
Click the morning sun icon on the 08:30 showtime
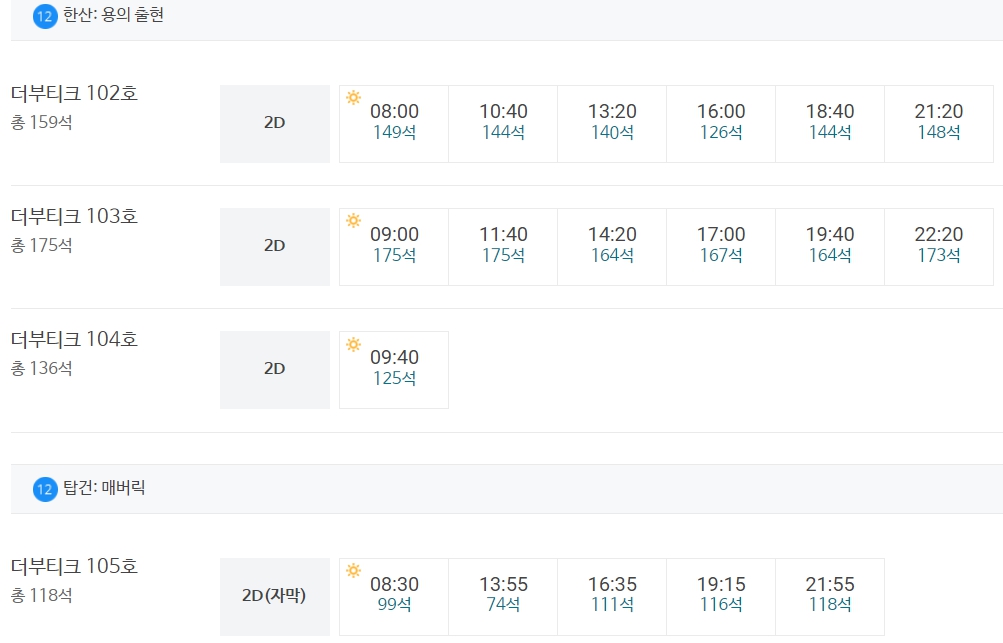click(353, 570)
